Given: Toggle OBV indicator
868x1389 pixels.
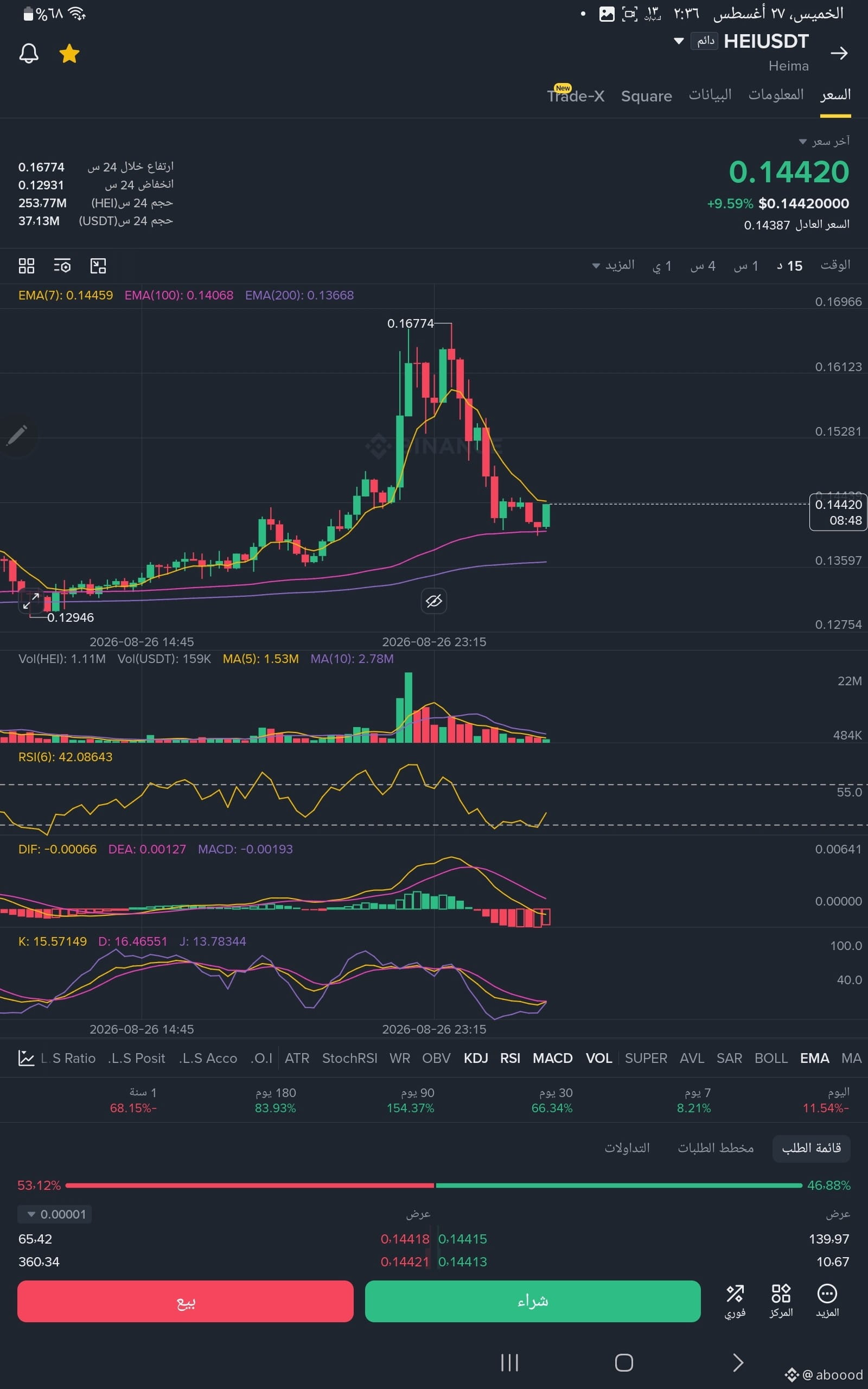Looking at the screenshot, I should pyautogui.click(x=436, y=1058).
